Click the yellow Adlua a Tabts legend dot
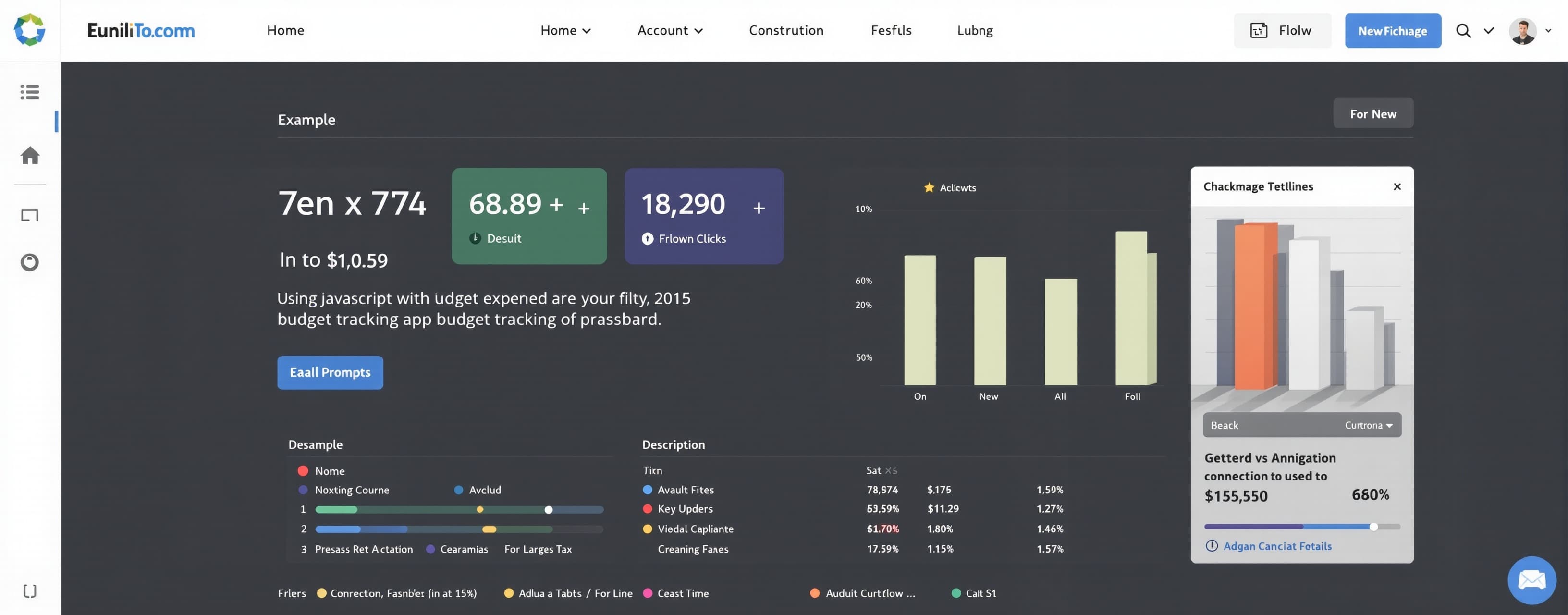 point(508,592)
